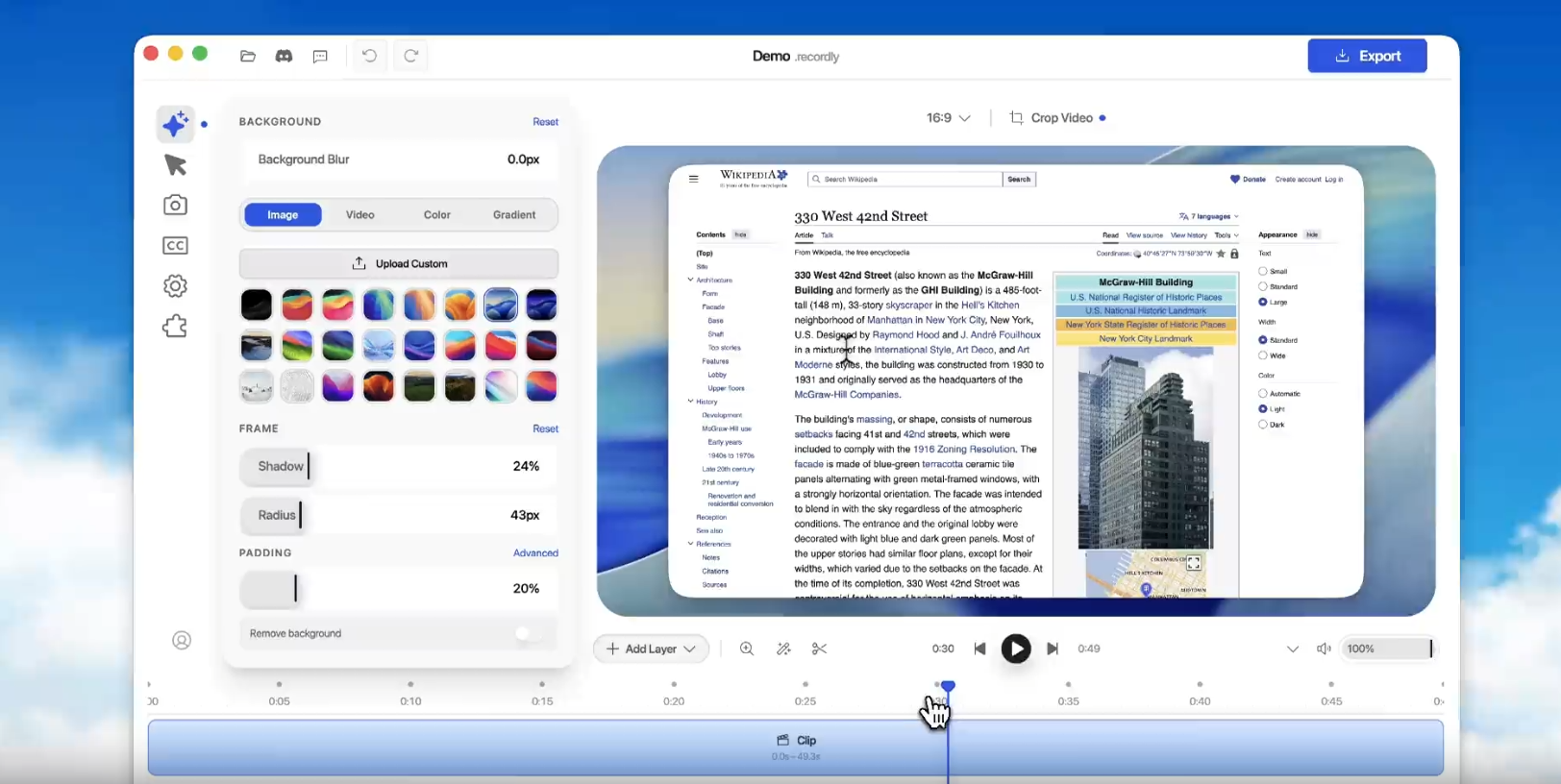Click the magic wand timeline tool
1561x784 pixels.
[x=783, y=649]
